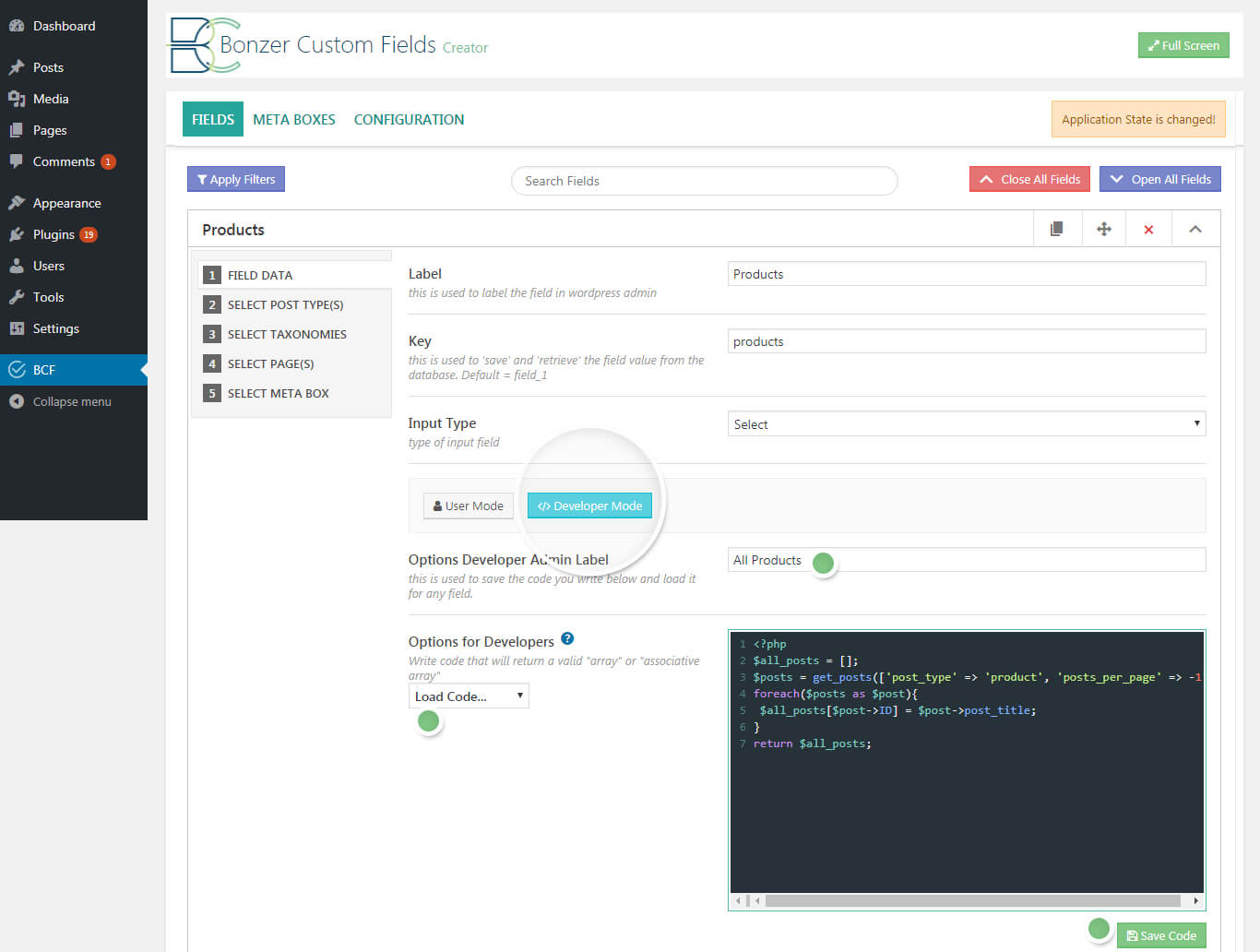Focus the Search Fields input
This screenshot has height=952, width=1260.
[x=705, y=181]
